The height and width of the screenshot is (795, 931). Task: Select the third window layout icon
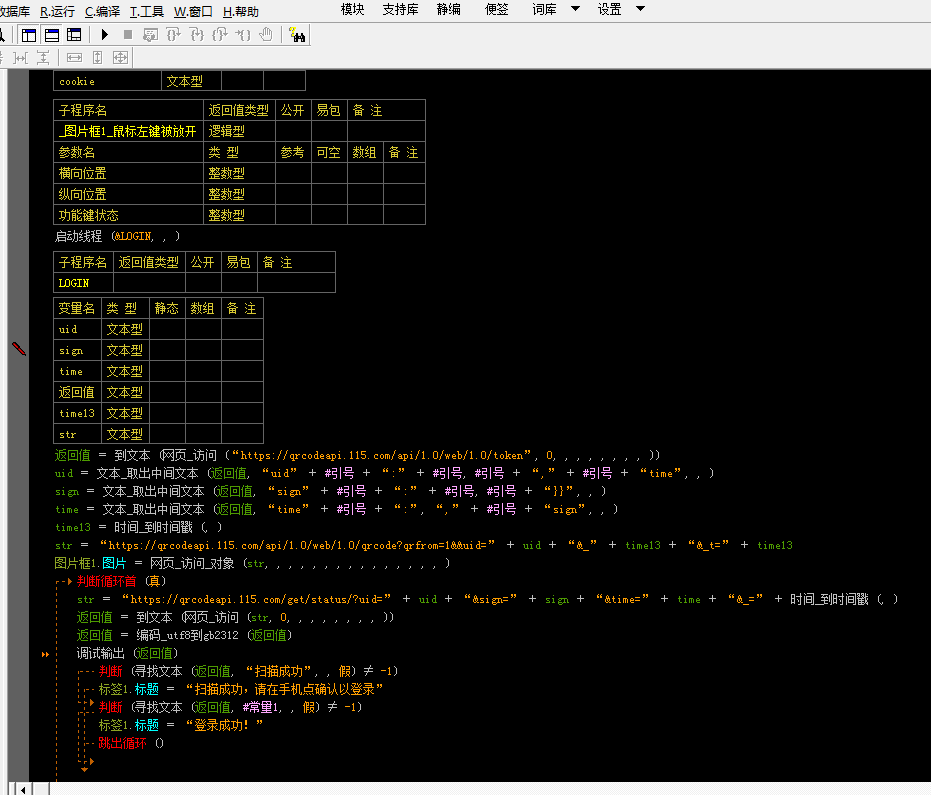tap(74, 35)
